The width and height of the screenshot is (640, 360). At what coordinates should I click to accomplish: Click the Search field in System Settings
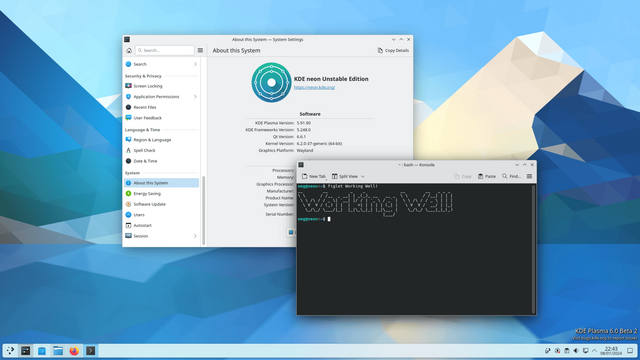click(x=164, y=50)
